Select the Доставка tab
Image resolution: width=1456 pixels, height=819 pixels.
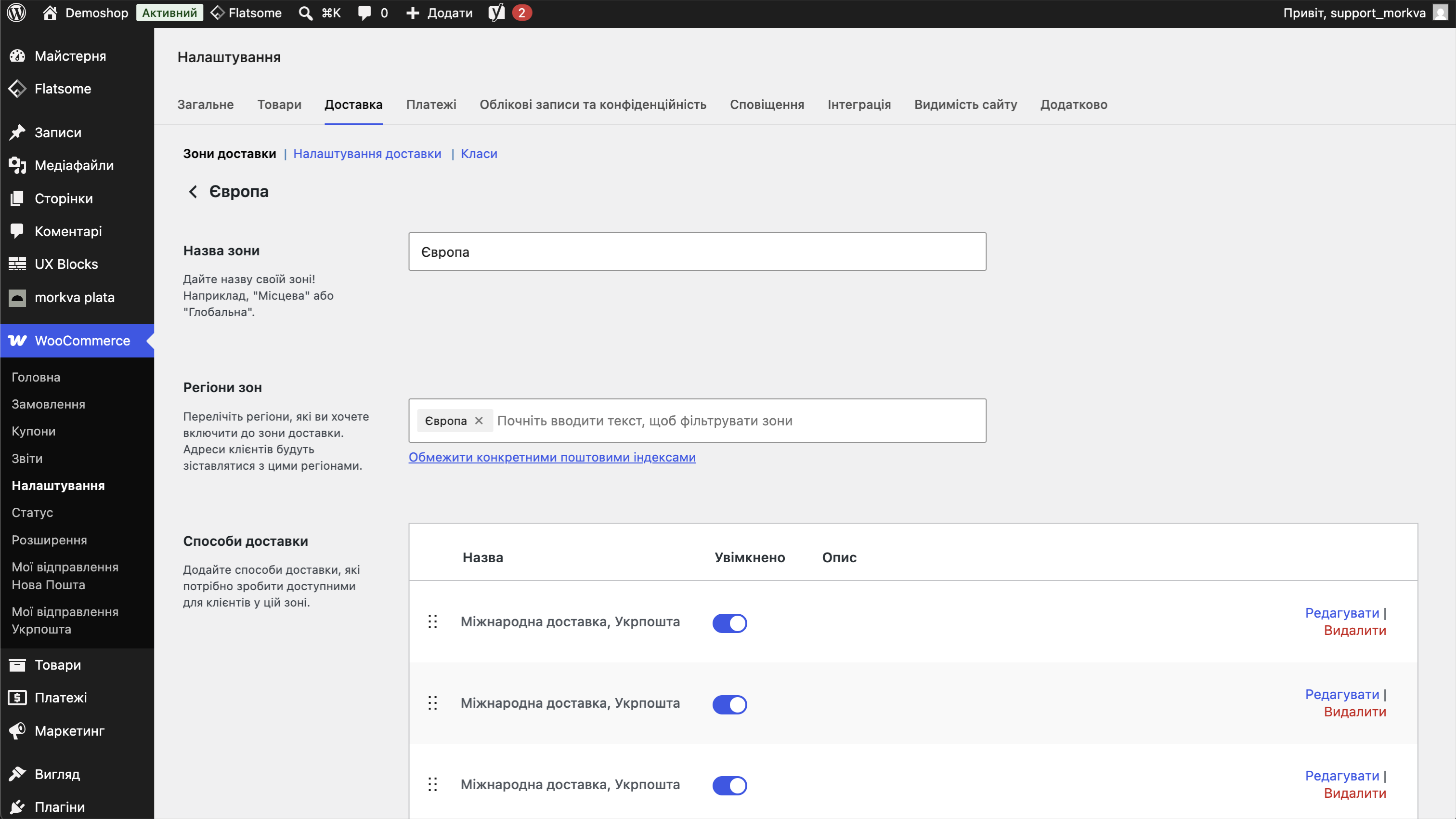353,105
